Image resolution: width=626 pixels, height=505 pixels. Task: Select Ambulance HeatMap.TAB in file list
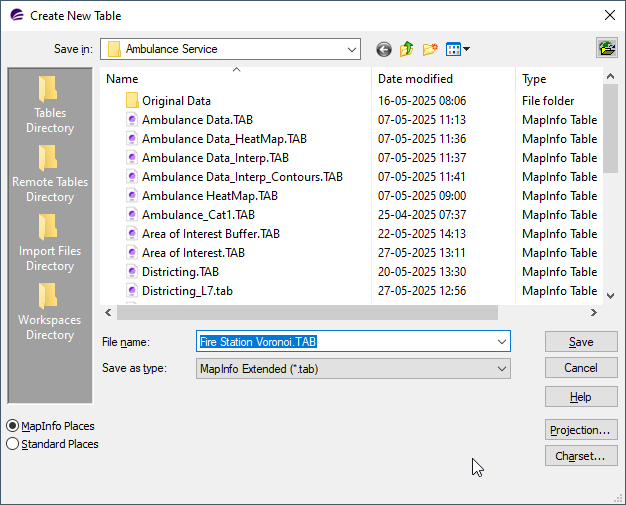[x=209, y=196]
